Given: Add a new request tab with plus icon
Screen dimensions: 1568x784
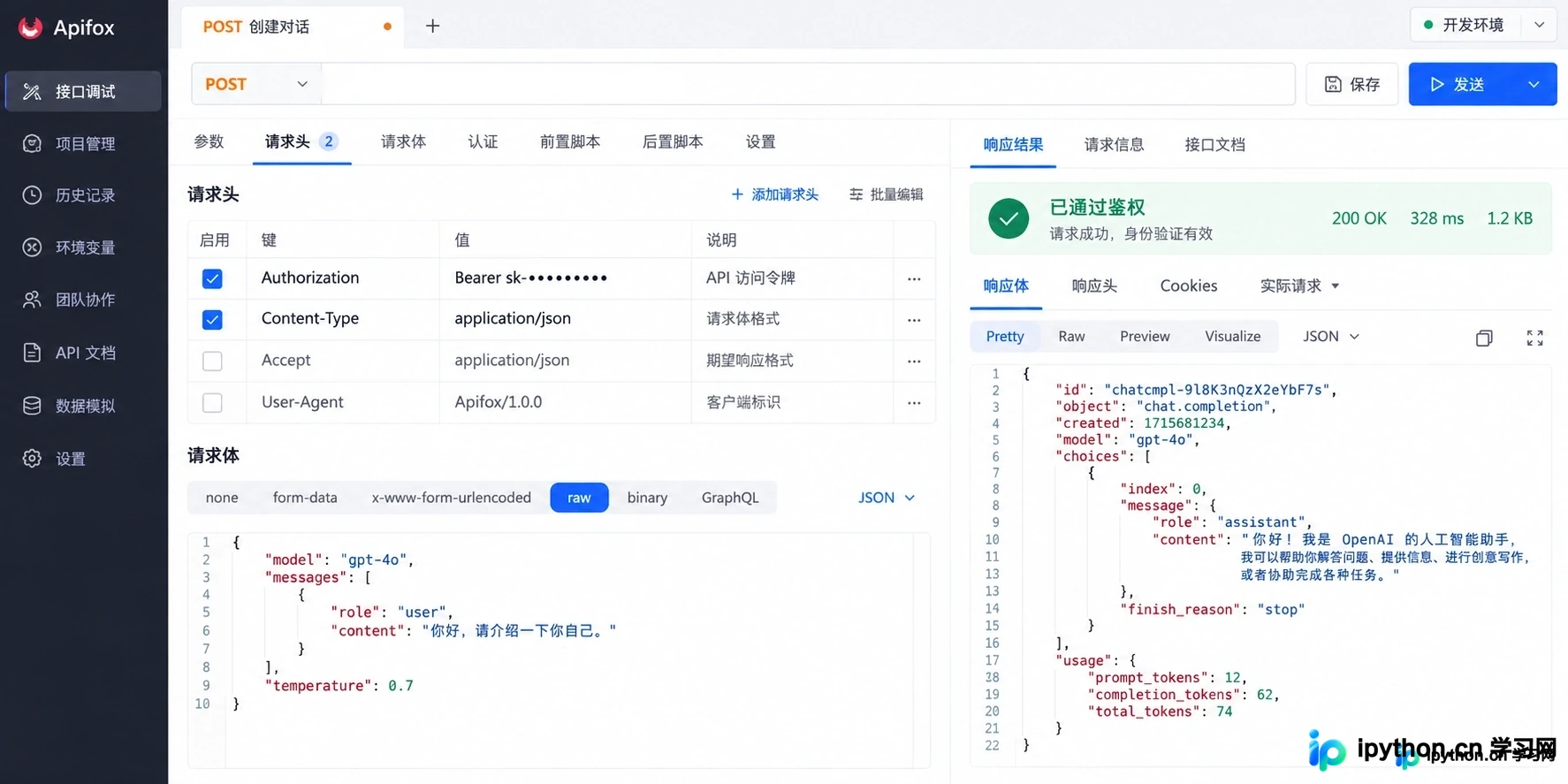Looking at the screenshot, I should click(x=432, y=27).
